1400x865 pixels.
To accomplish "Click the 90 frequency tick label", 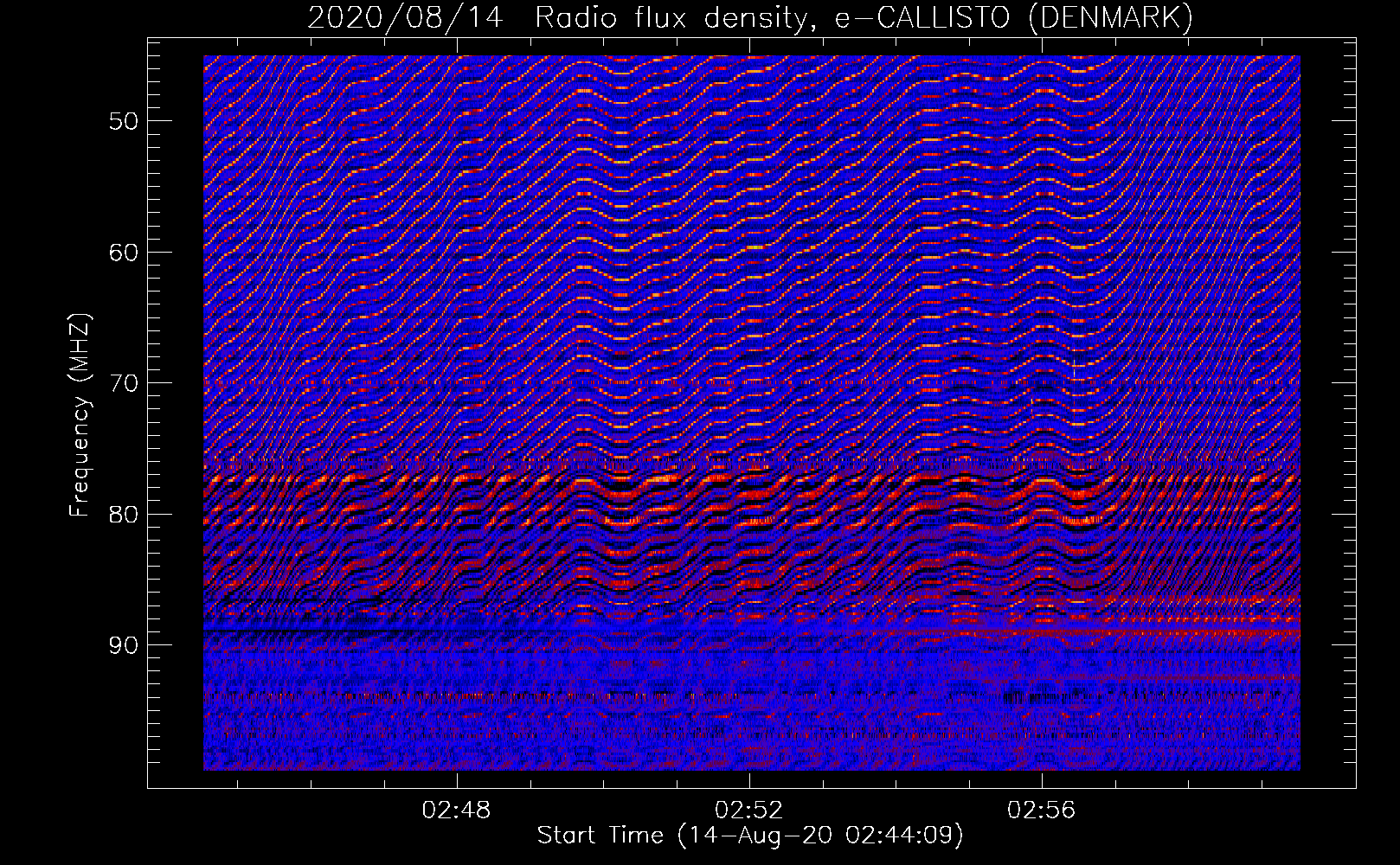I will click(x=124, y=646).
